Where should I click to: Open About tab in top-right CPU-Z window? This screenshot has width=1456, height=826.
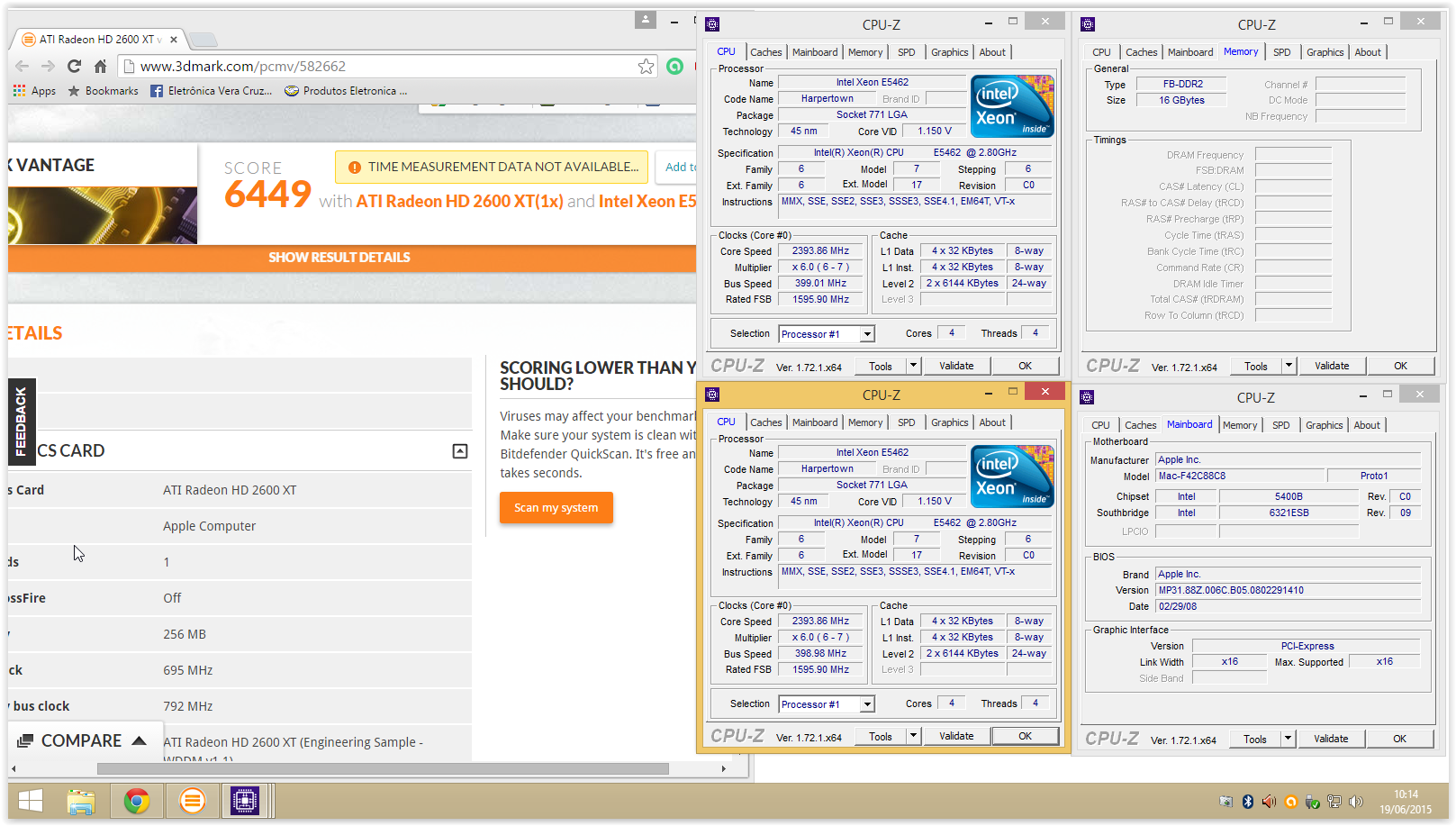coord(1368,52)
